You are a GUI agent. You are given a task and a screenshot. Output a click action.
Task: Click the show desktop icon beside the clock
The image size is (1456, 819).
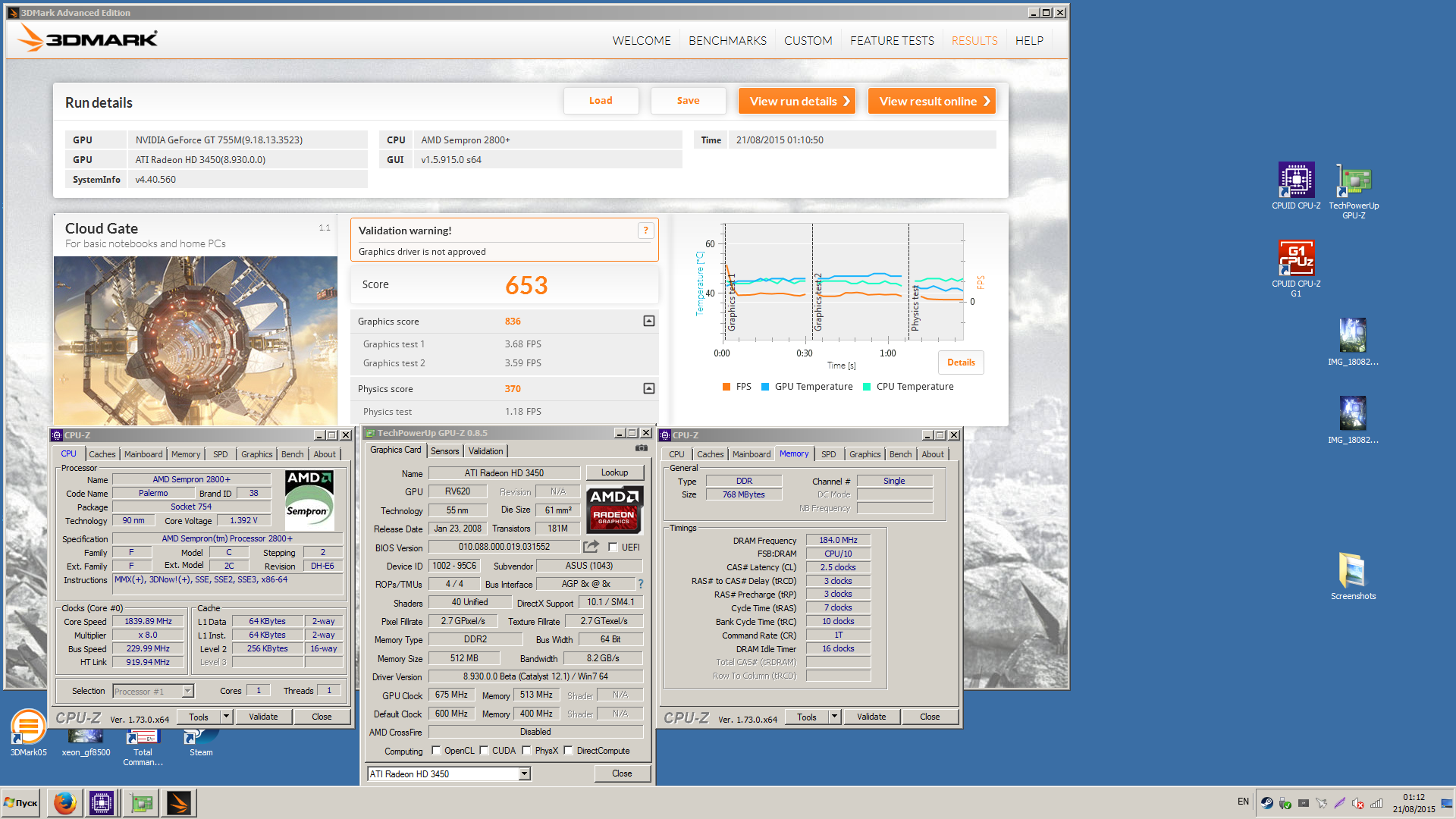point(1447,802)
